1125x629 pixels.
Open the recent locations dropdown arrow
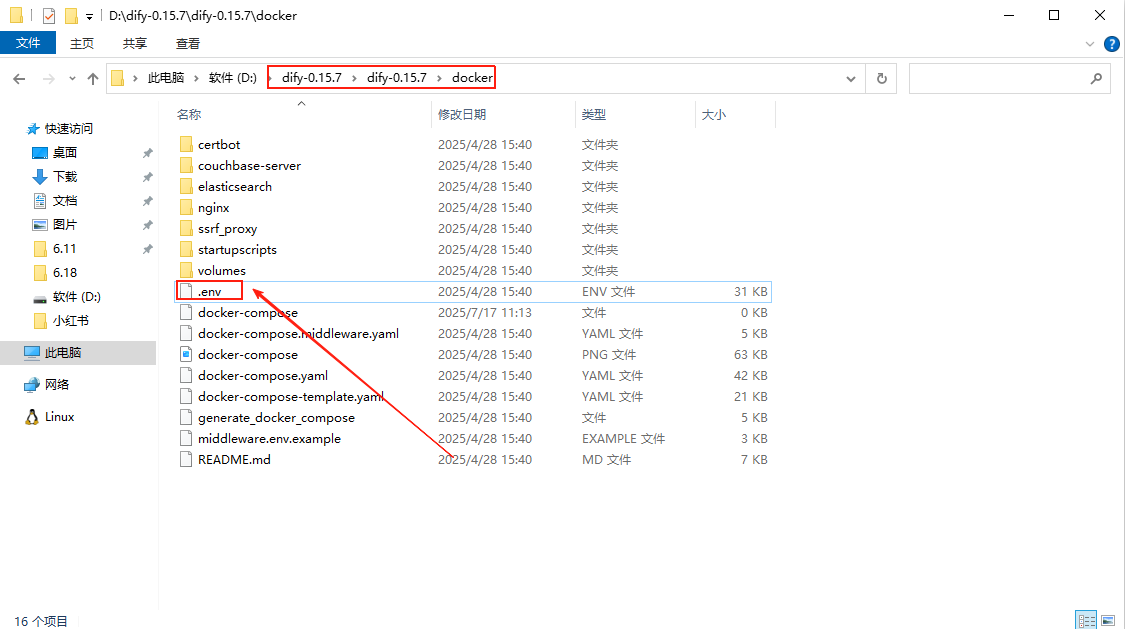point(71,78)
